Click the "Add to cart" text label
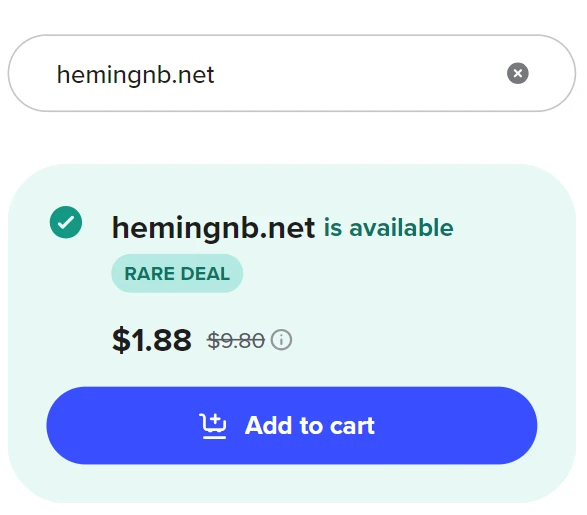Viewport: 587px width, 515px height. coord(310,426)
